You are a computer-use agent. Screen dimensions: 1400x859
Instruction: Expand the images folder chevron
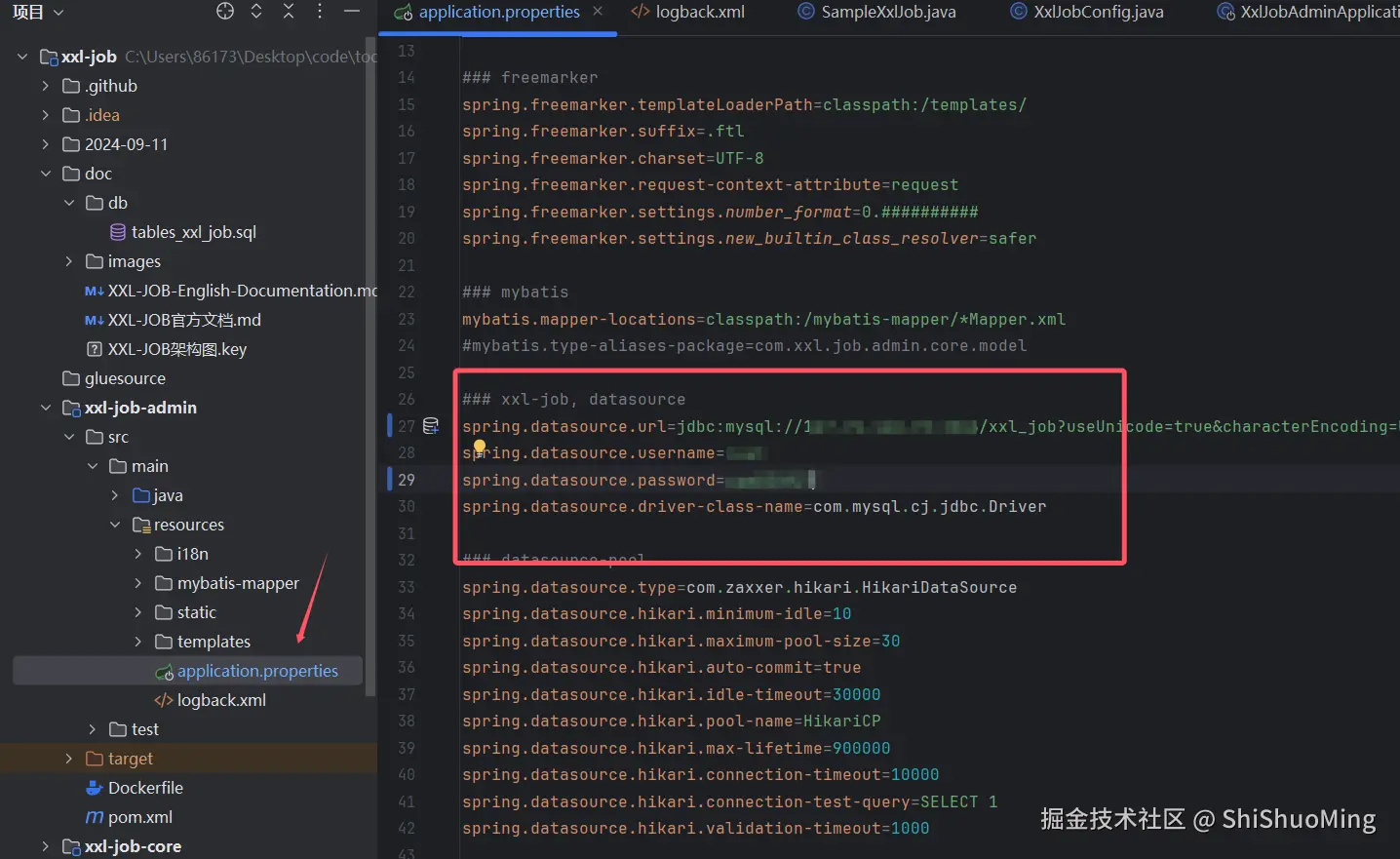pyautogui.click(x=69, y=261)
